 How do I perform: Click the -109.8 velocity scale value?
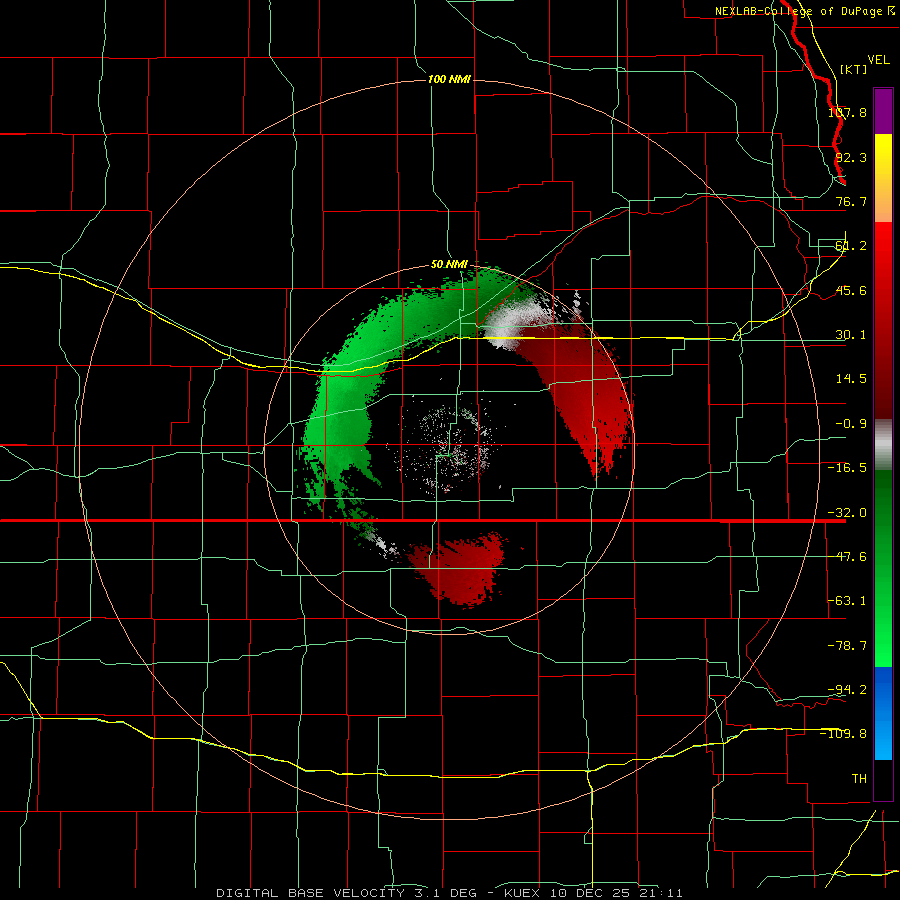click(844, 734)
